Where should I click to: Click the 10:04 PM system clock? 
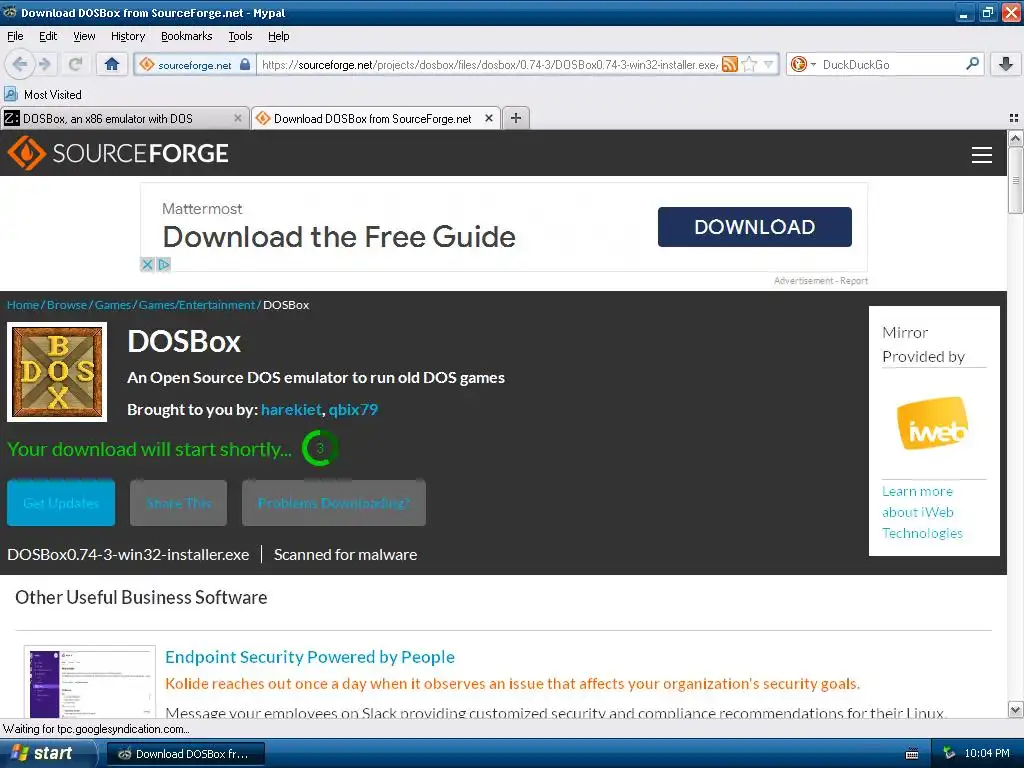tap(987, 754)
